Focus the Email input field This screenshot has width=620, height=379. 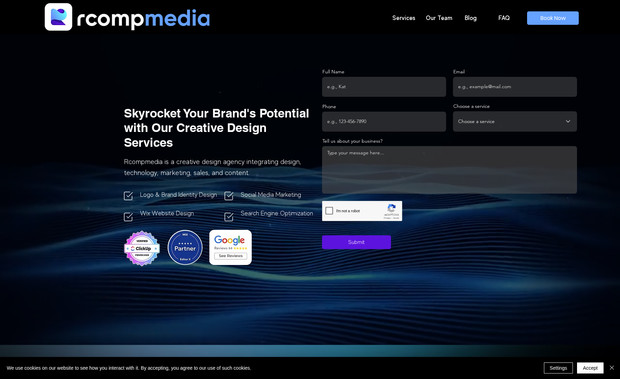514,87
